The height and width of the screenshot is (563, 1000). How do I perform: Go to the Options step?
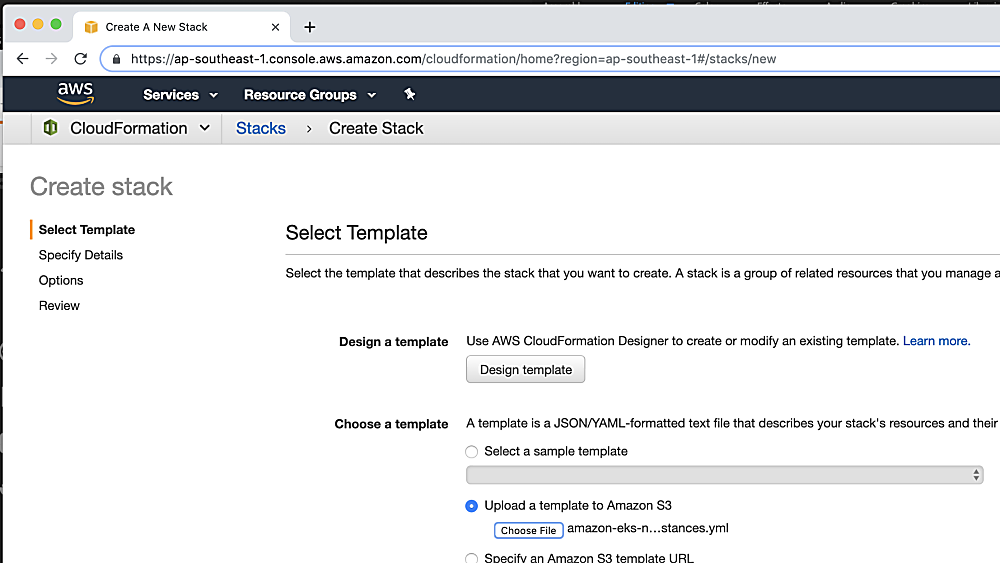(x=61, y=281)
